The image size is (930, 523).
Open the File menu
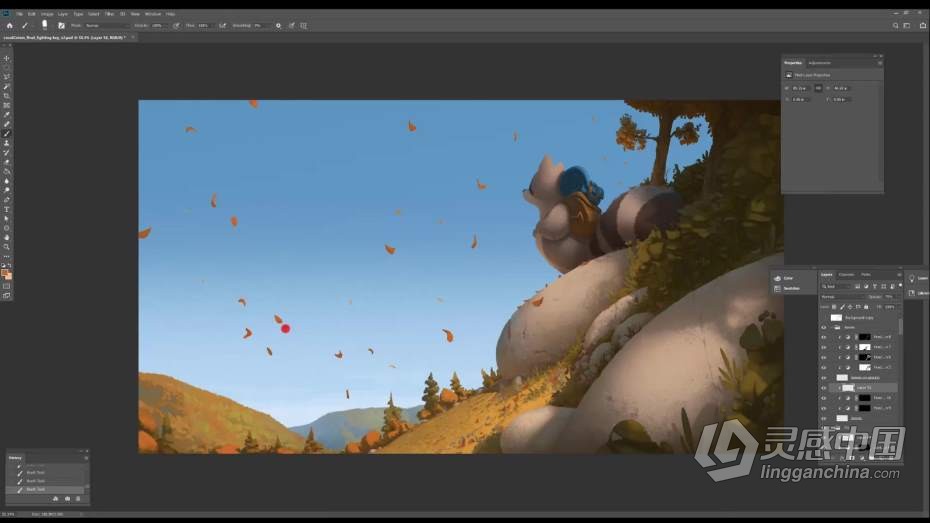(x=20, y=14)
